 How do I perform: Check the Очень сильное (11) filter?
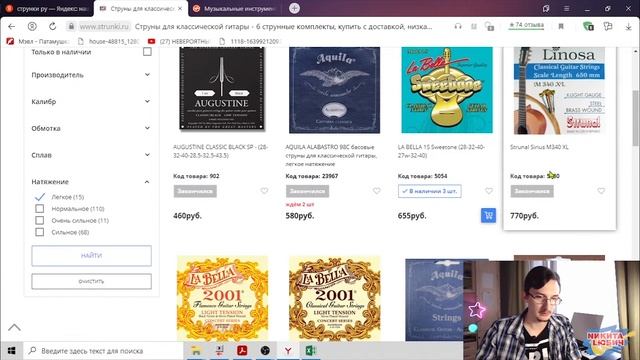coord(40,220)
